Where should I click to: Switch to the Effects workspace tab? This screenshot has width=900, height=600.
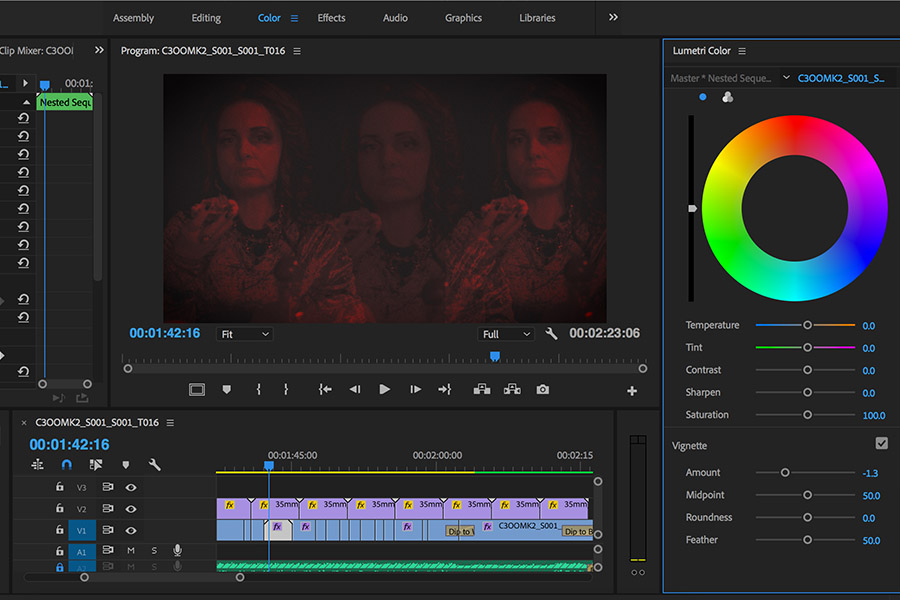point(331,18)
